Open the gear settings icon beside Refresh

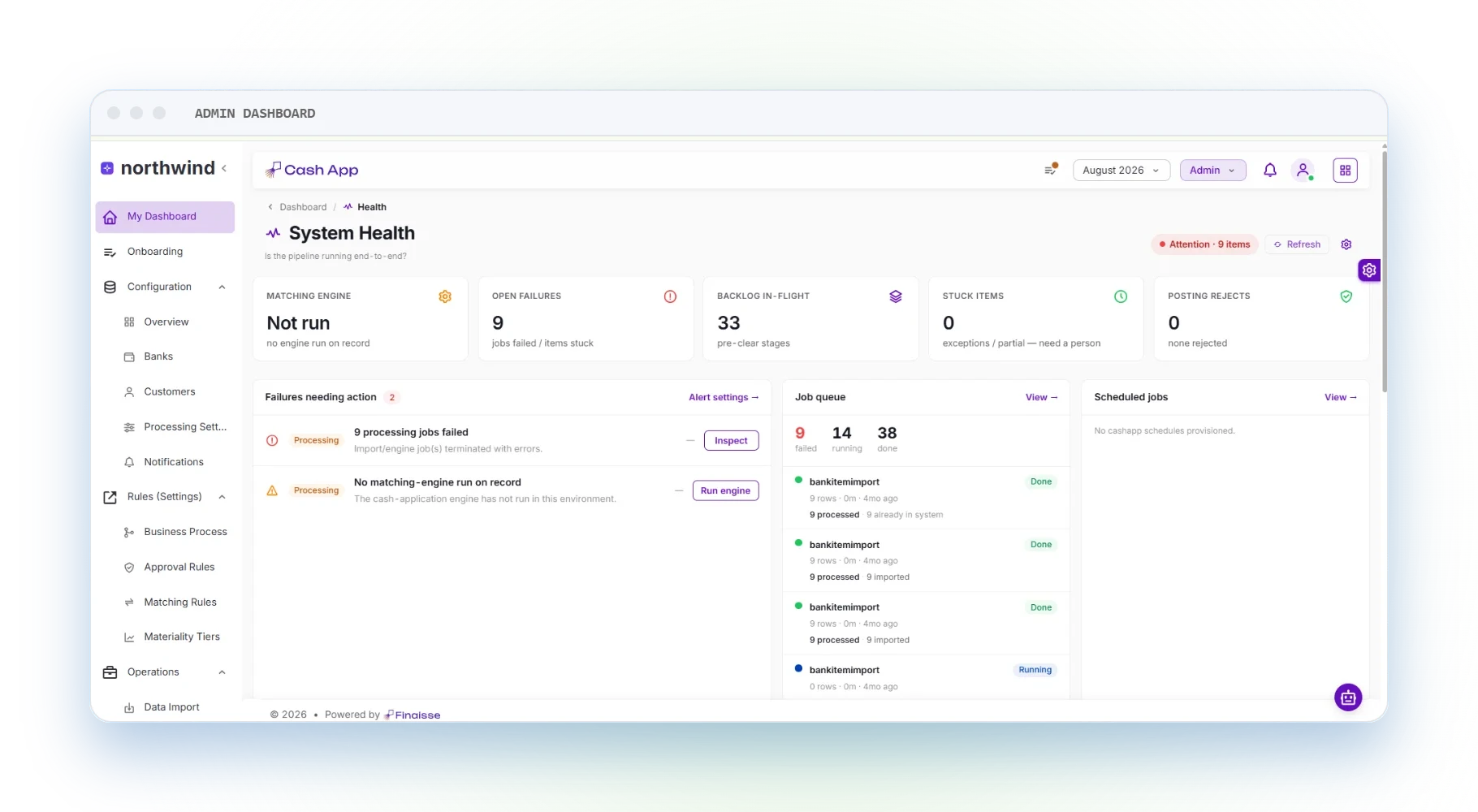[x=1346, y=244]
